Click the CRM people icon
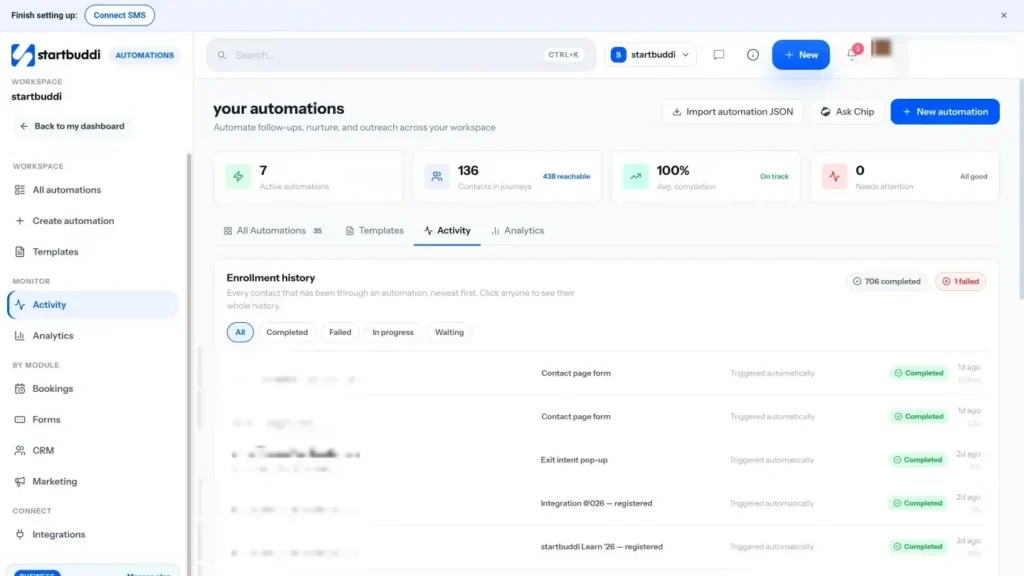Viewport: 1024px width, 576px height. point(20,451)
